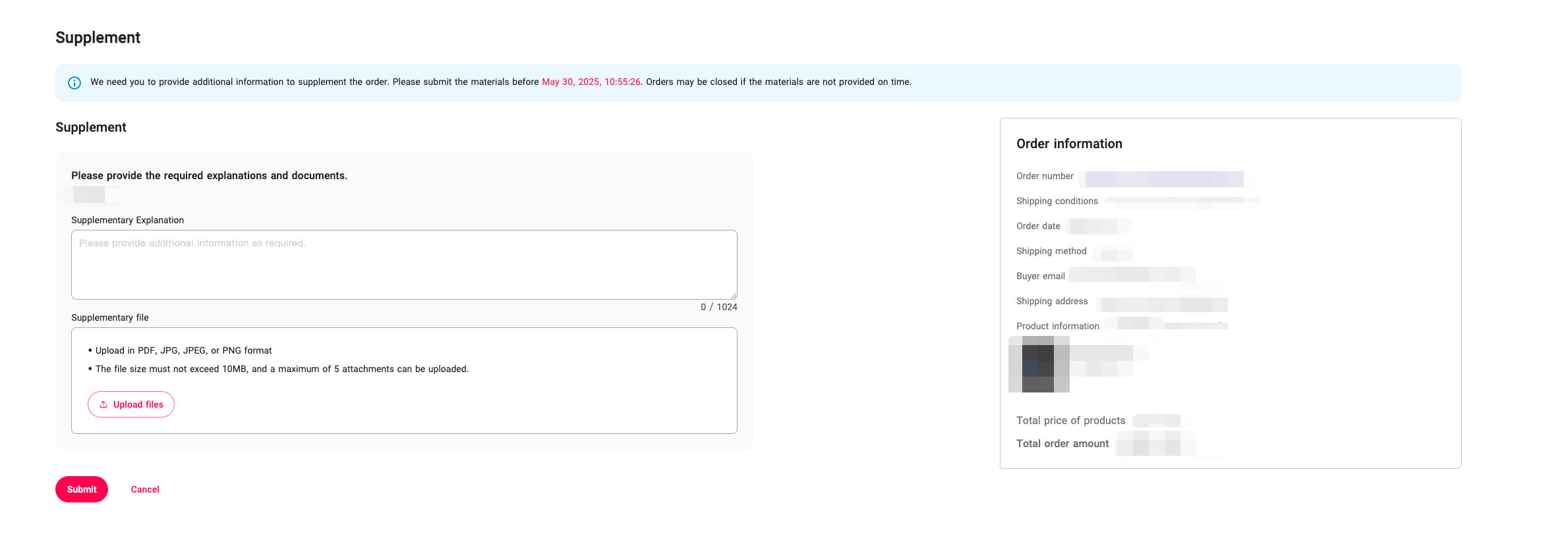Click the Supplementary file label
Screen dimensions: 1568x540
tap(110, 317)
